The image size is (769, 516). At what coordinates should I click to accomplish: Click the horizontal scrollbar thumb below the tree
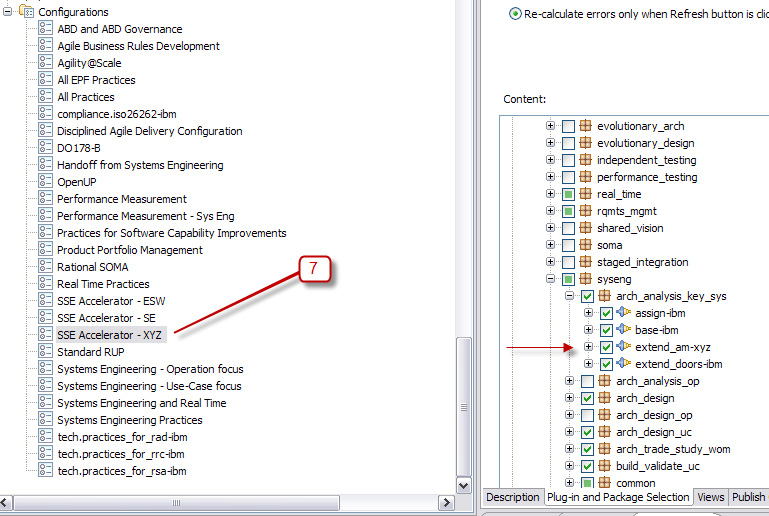pyautogui.click(x=177, y=502)
